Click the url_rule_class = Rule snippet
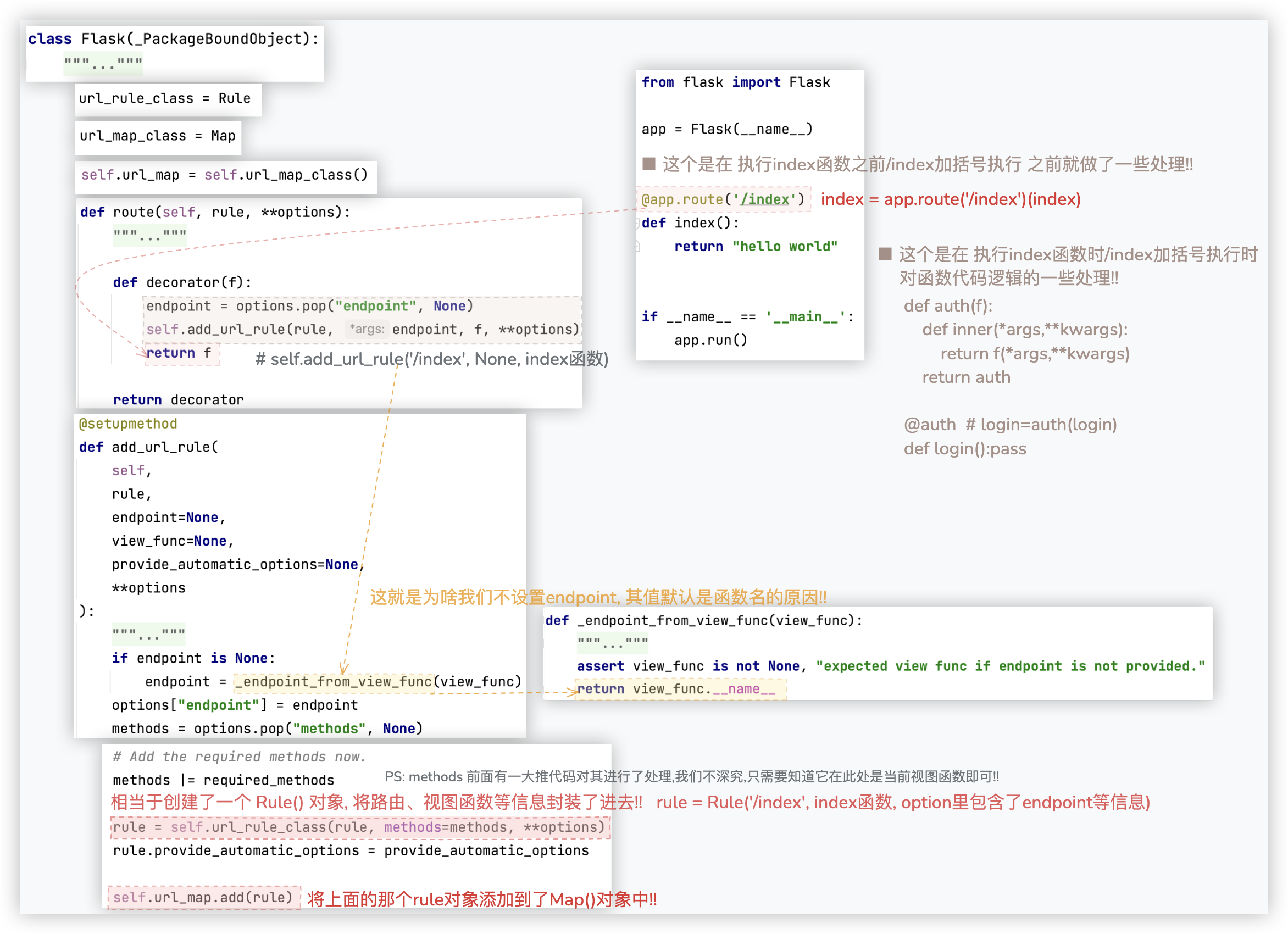The height and width of the screenshot is (934, 1288). pyautogui.click(x=165, y=99)
